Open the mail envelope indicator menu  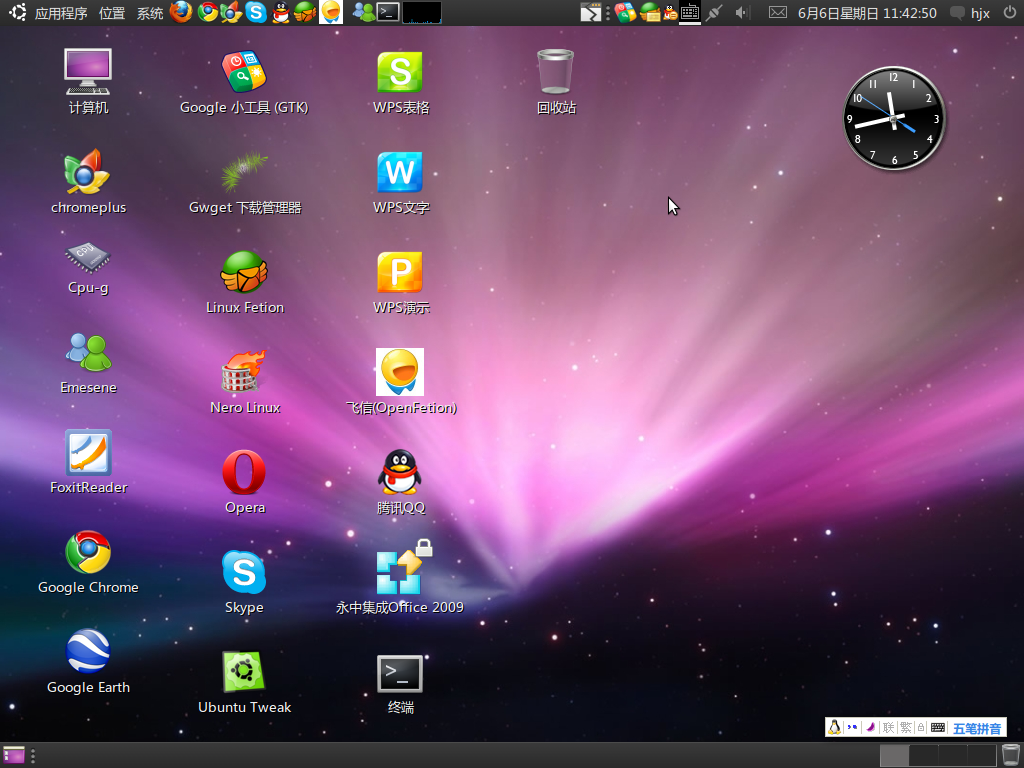pos(777,12)
